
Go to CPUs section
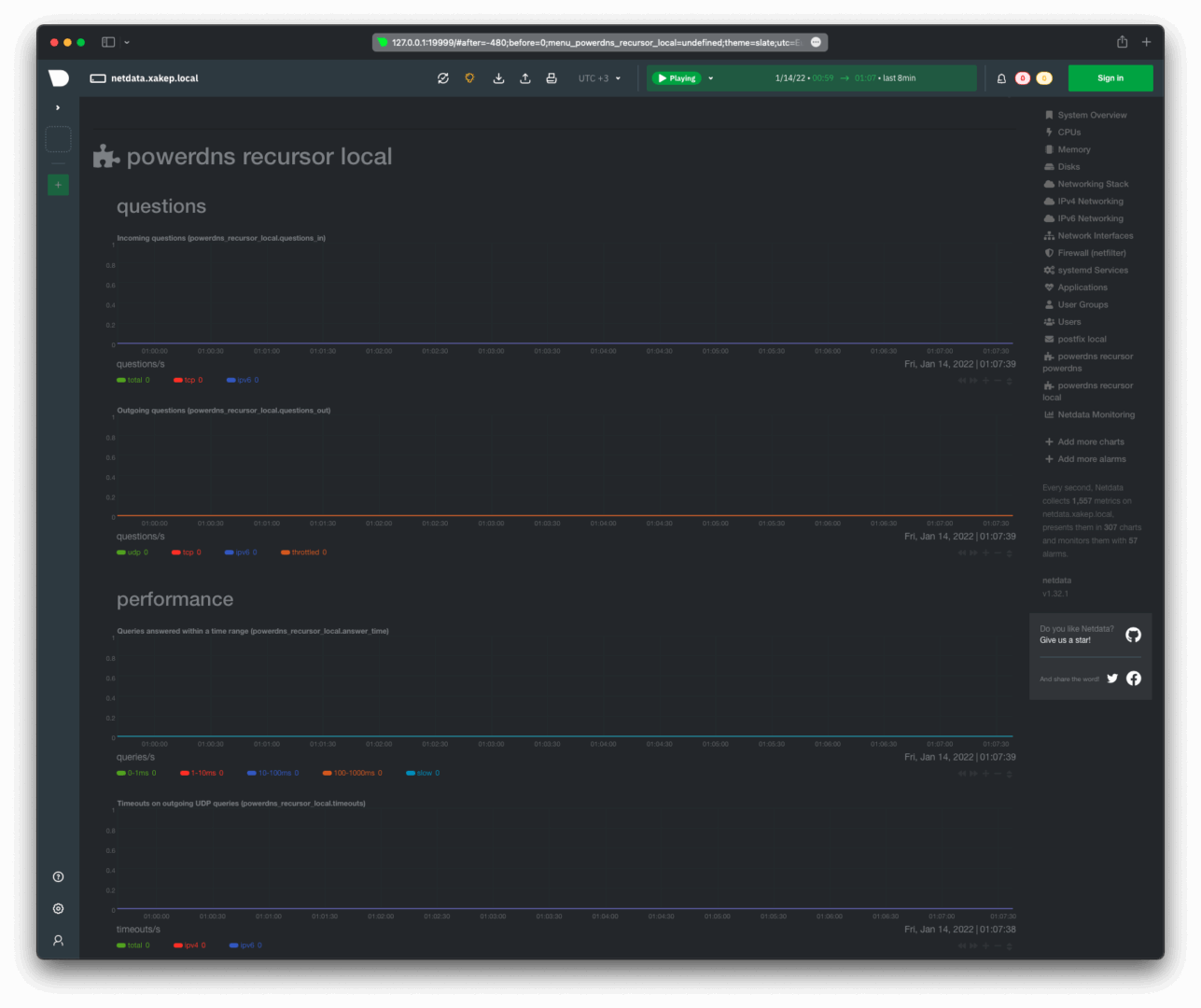click(1062, 133)
